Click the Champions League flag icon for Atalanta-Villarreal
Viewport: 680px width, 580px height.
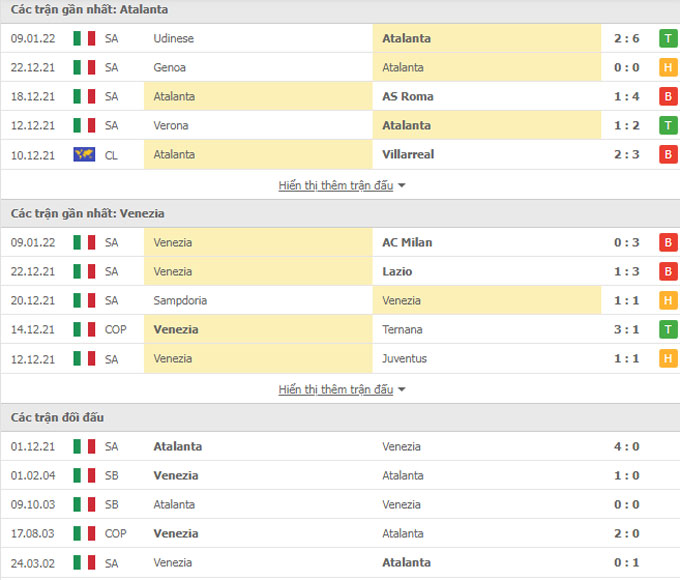(84, 154)
